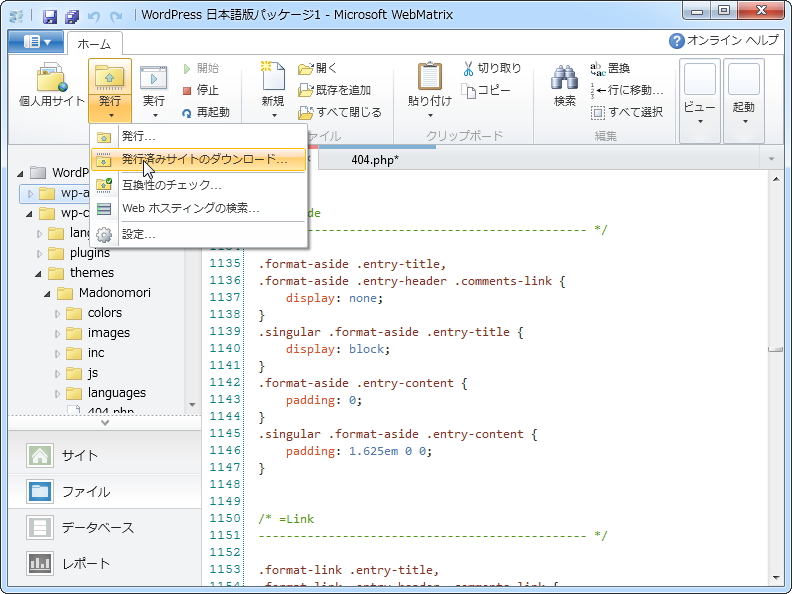The height and width of the screenshot is (594, 792).
Task: Choose 発行... from the publish menu
Action: (x=199, y=136)
